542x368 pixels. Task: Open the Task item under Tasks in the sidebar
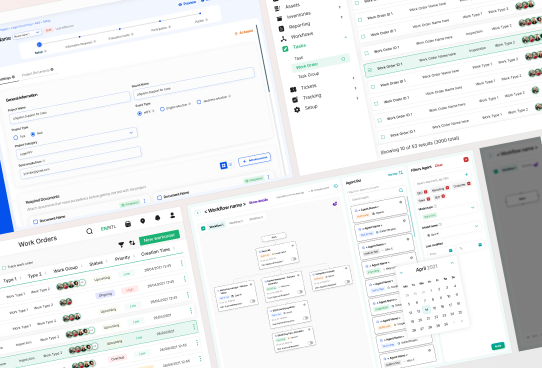point(299,58)
